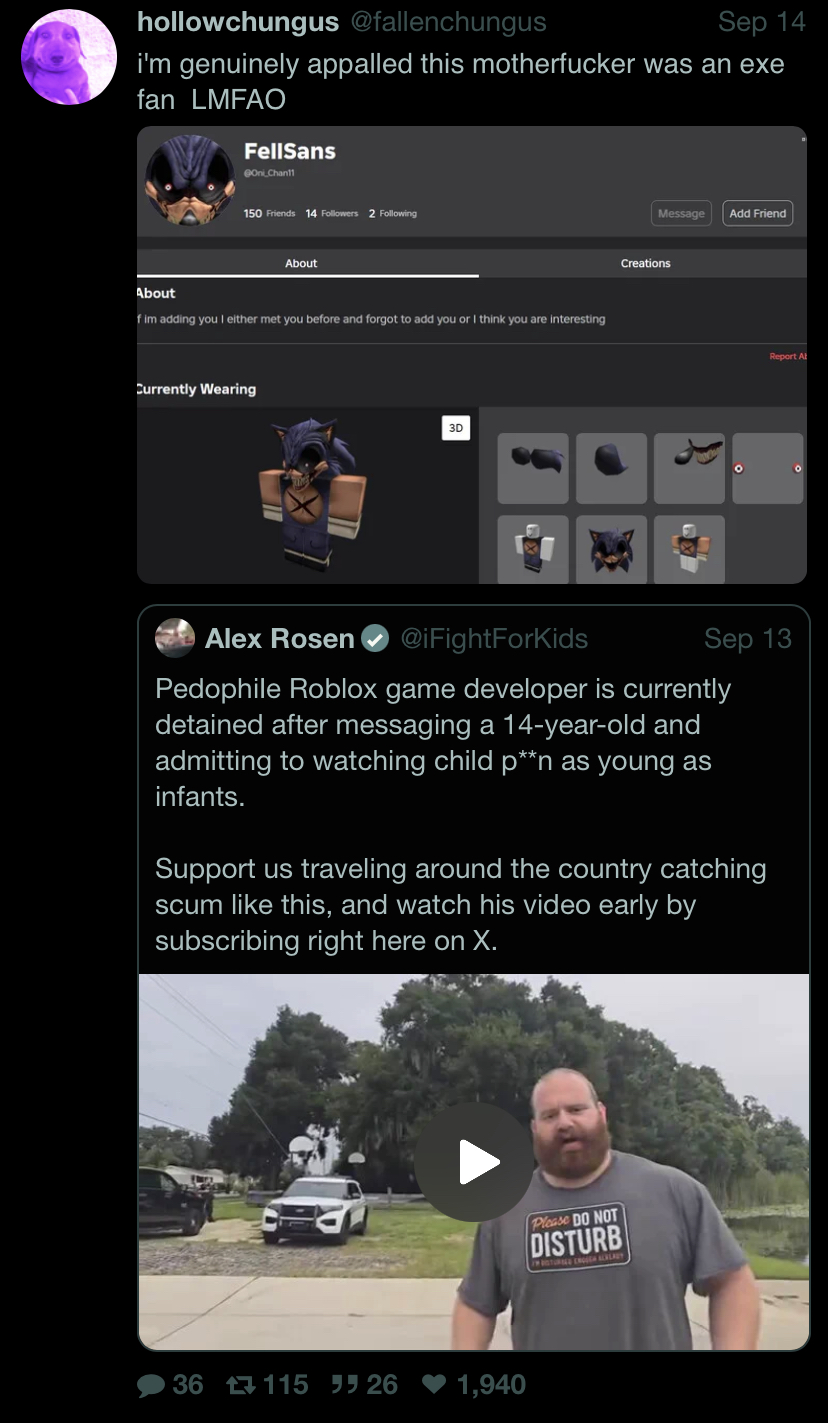The height and width of the screenshot is (1423, 828).
Task: Open @fallenchungus handle link
Action: [448, 22]
